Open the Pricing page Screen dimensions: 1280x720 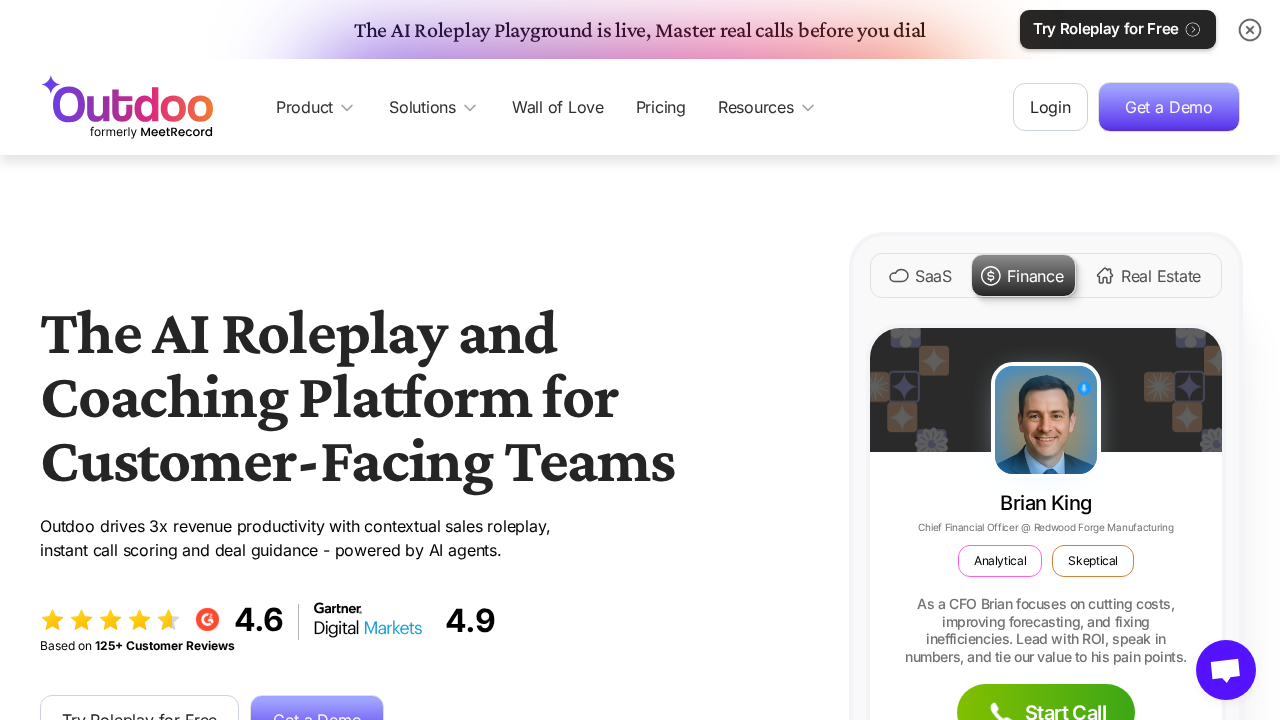660,107
